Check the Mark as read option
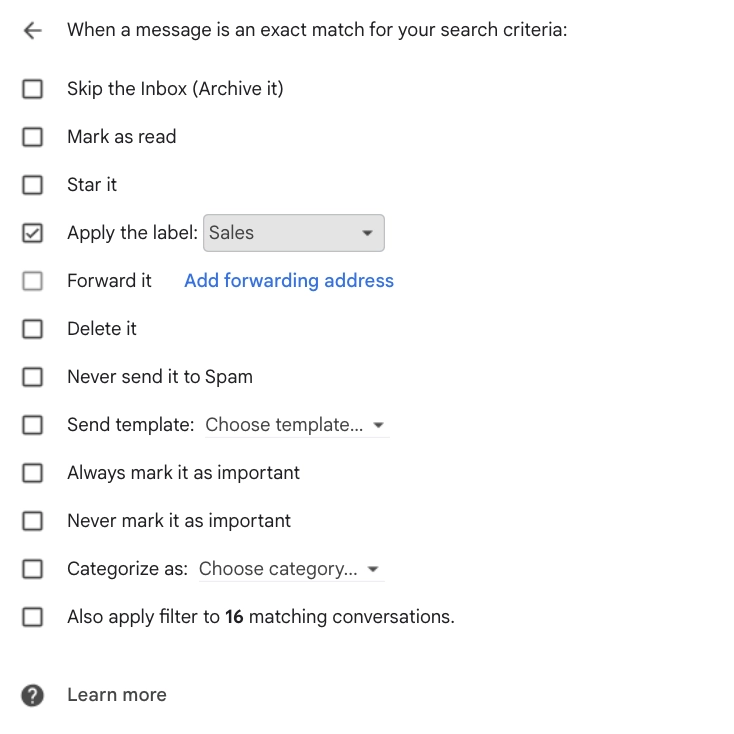 [x=33, y=137]
